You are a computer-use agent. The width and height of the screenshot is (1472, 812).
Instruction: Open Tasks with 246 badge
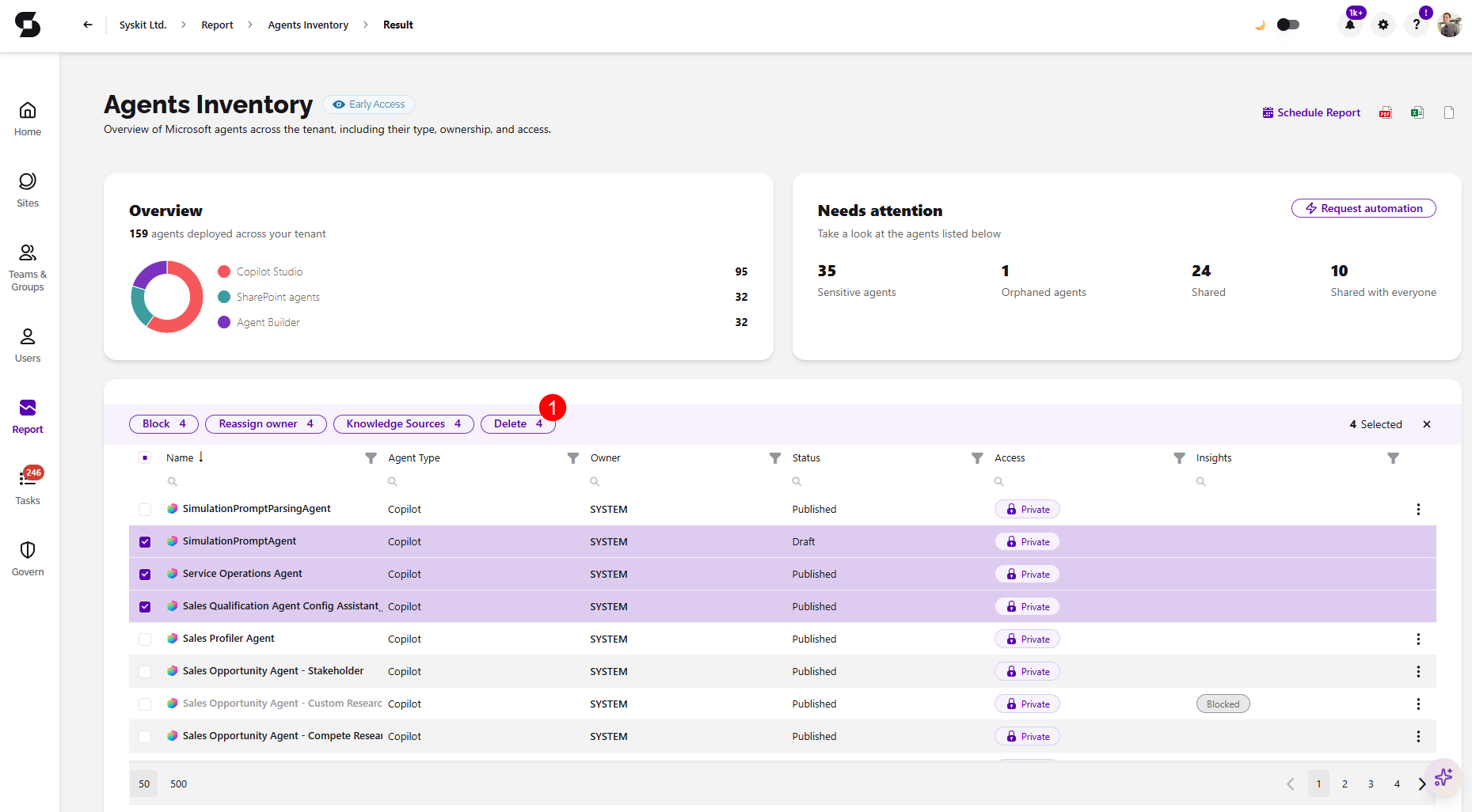28,487
